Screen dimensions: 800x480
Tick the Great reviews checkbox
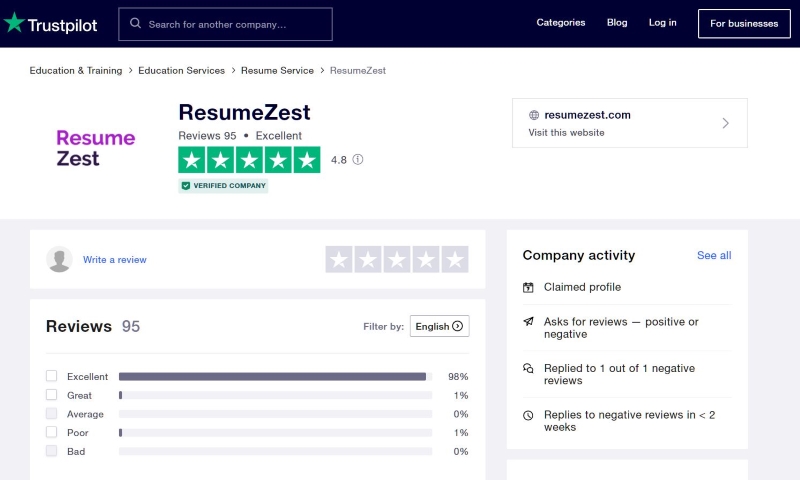[x=52, y=395]
